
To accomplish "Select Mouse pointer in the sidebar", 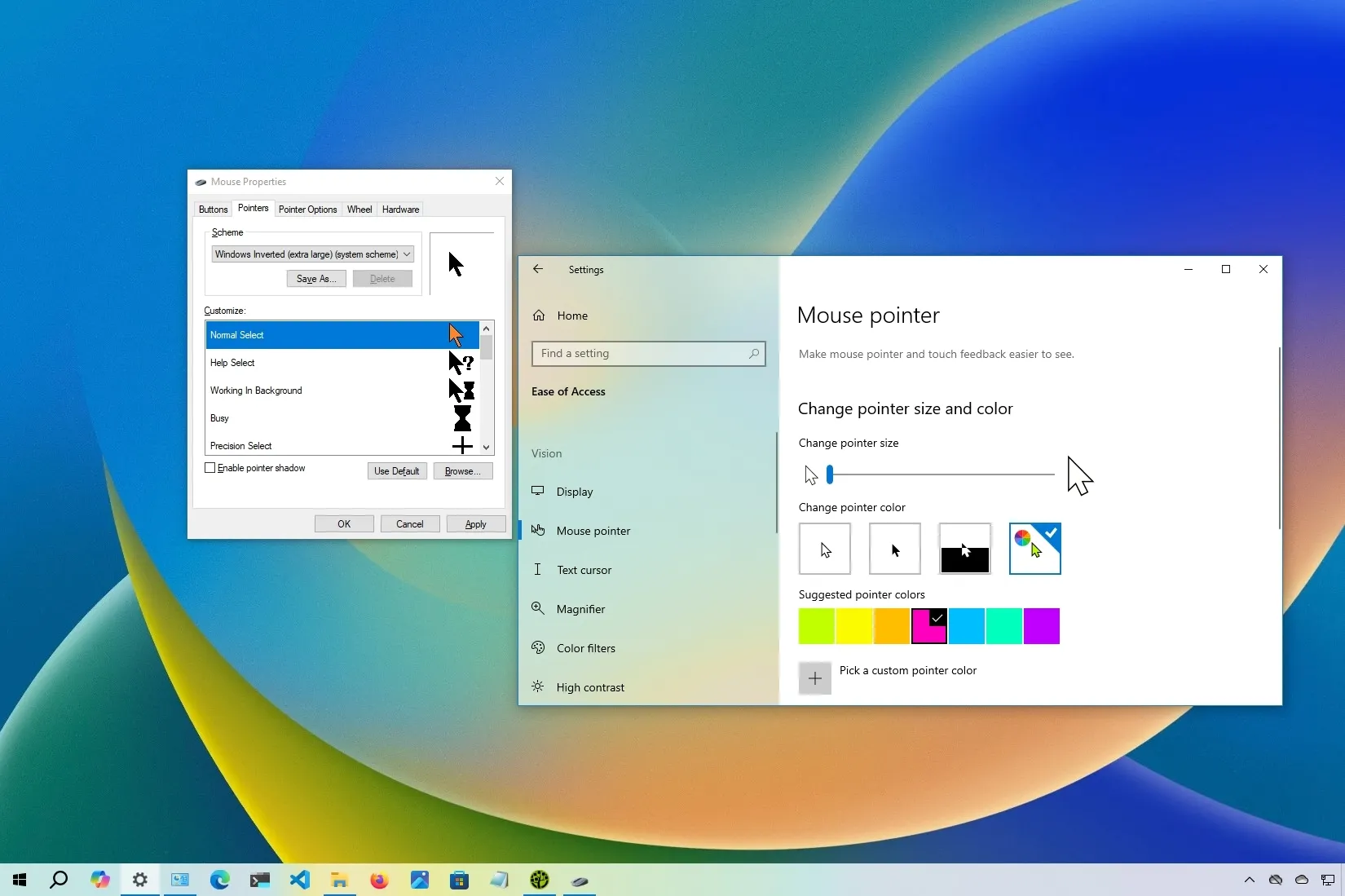I will tap(593, 530).
